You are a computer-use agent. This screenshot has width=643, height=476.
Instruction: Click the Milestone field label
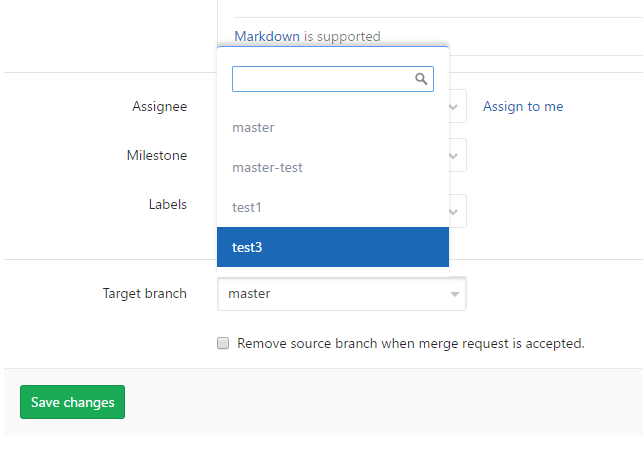pos(156,155)
